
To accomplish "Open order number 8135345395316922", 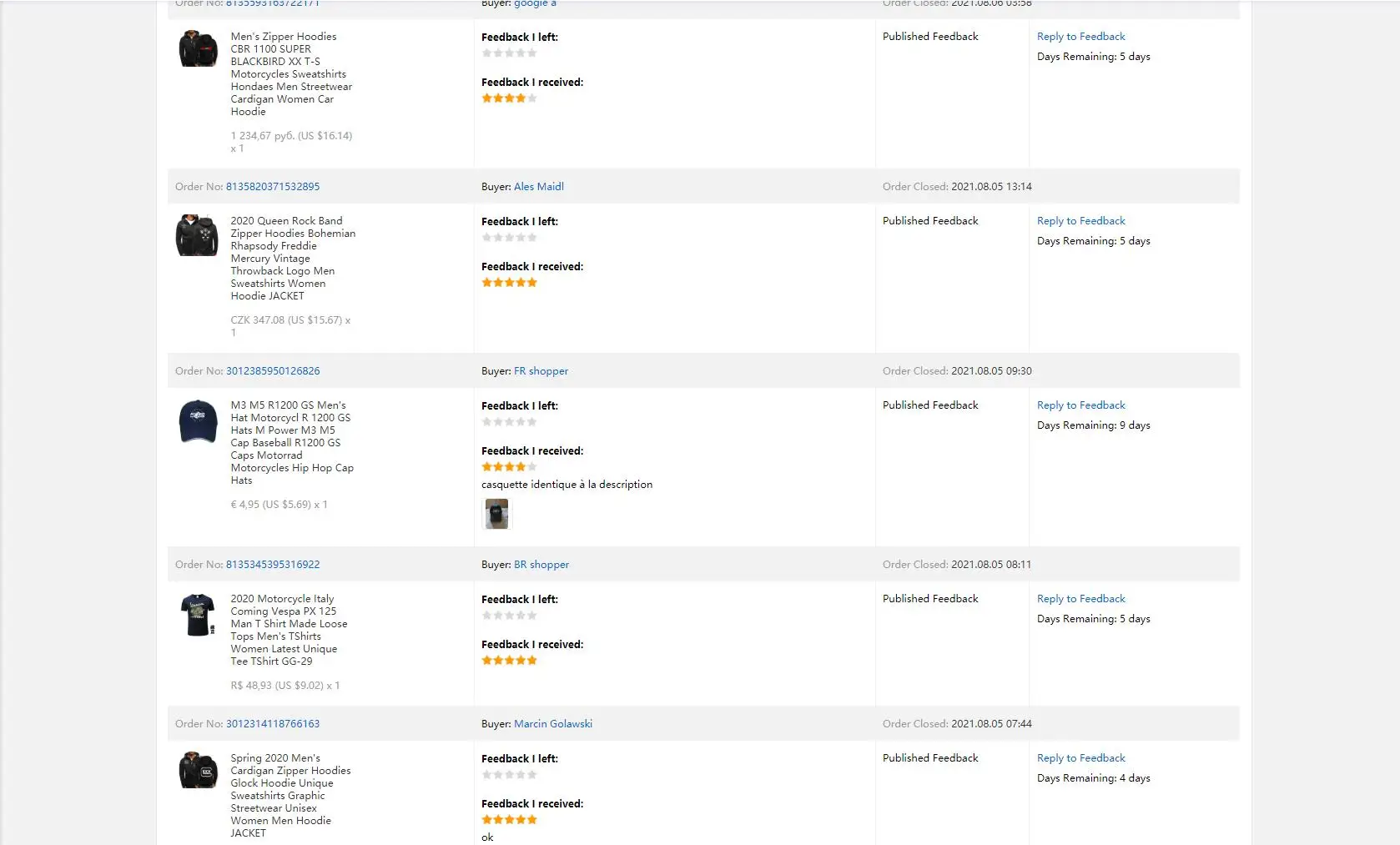I will [x=273, y=565].
